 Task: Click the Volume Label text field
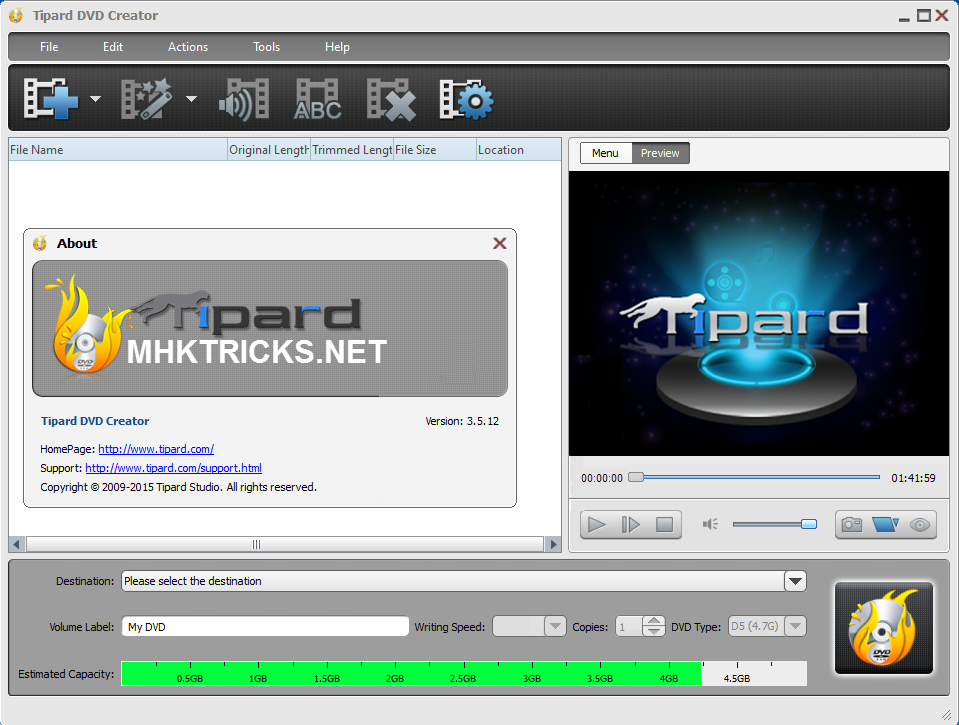pos(265,626)
